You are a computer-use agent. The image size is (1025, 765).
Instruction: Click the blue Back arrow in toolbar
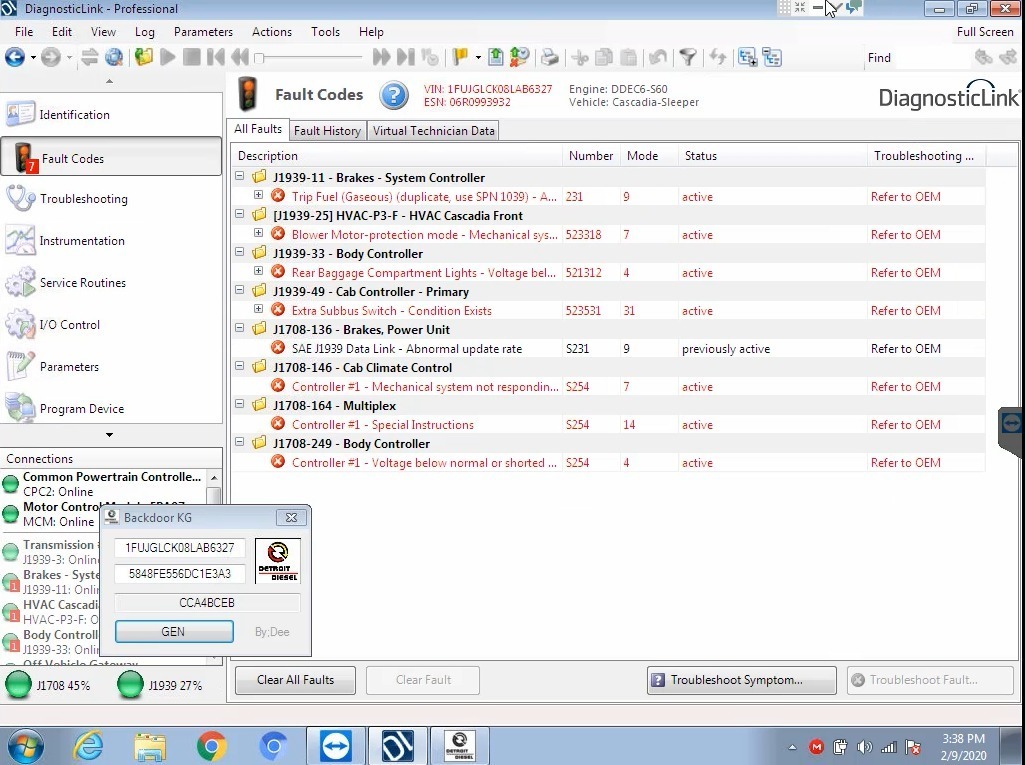[14, 58]
